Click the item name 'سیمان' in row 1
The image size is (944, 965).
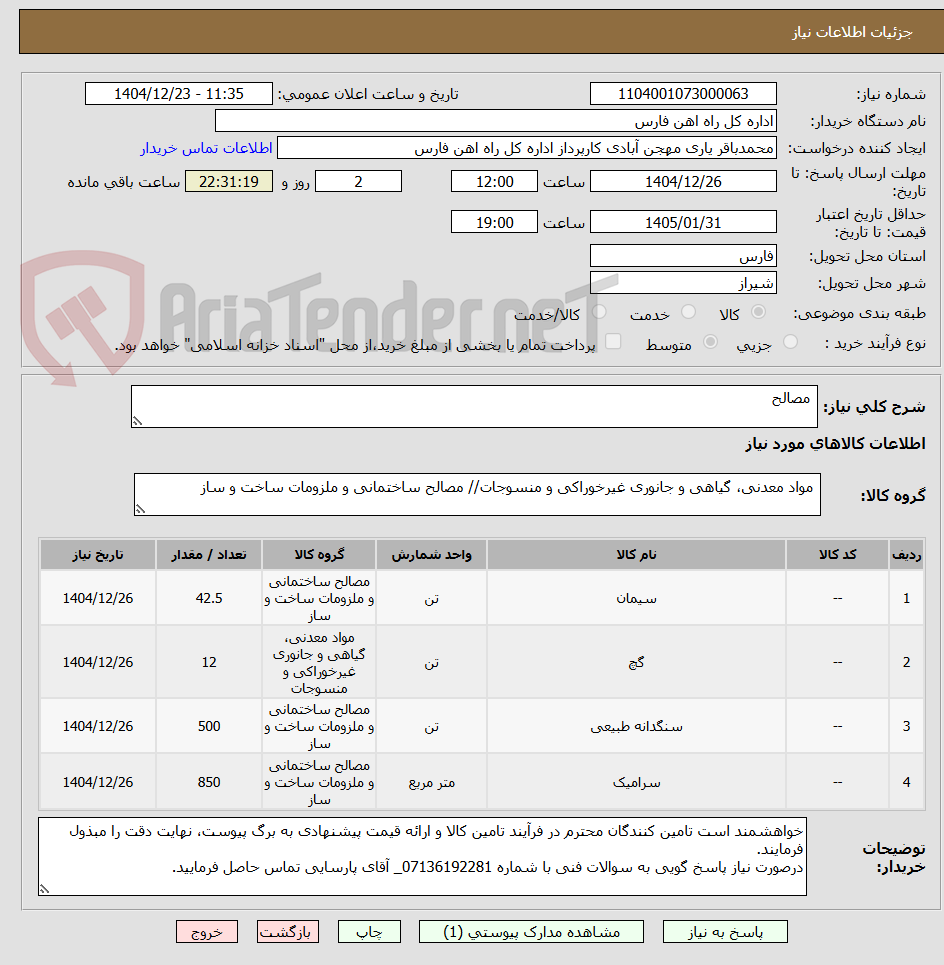pos(636,598)
